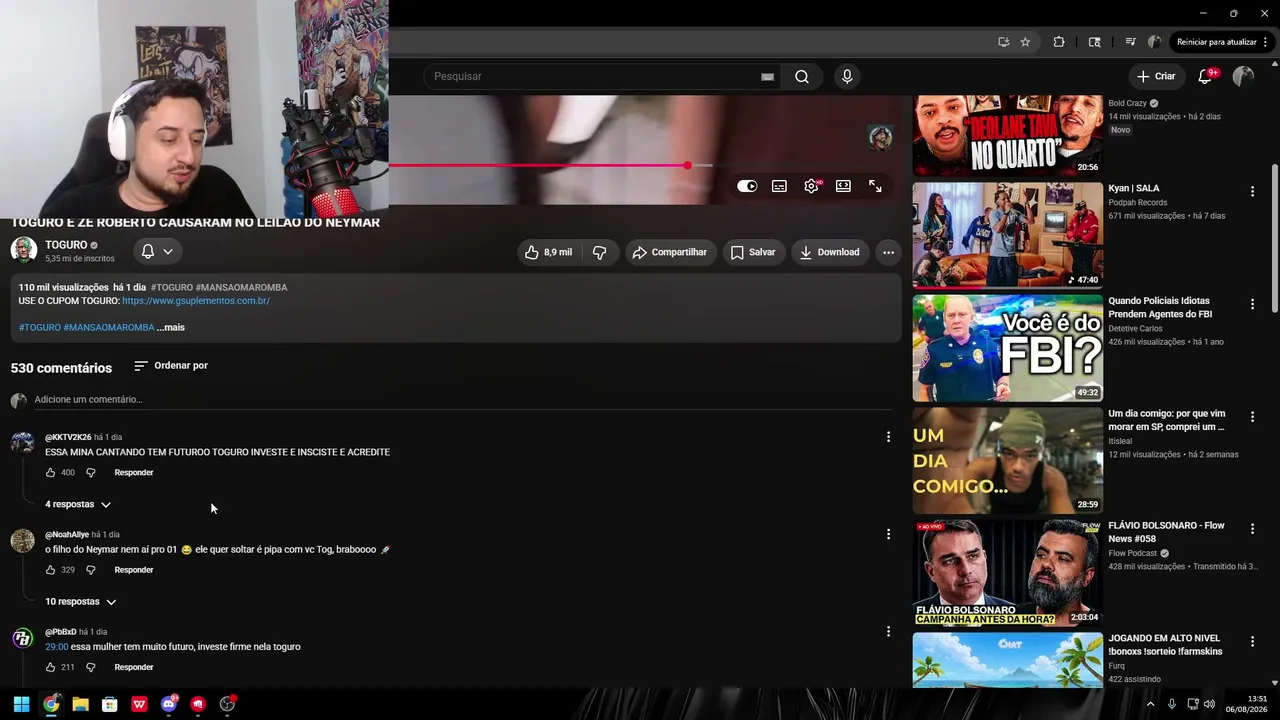The image size is (1280, 720).
Task: Like the video with 8,9 mil likes
Action: click(x=549, y=252)
